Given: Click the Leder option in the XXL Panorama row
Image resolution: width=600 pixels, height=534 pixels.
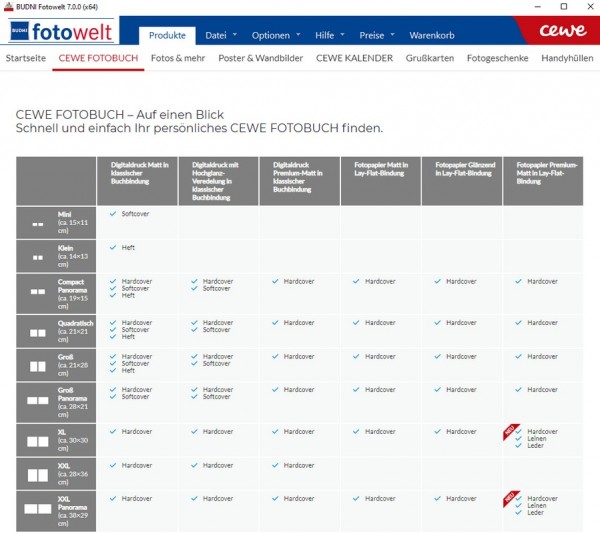Looking at the screenshot, I should tap(535, 513).
